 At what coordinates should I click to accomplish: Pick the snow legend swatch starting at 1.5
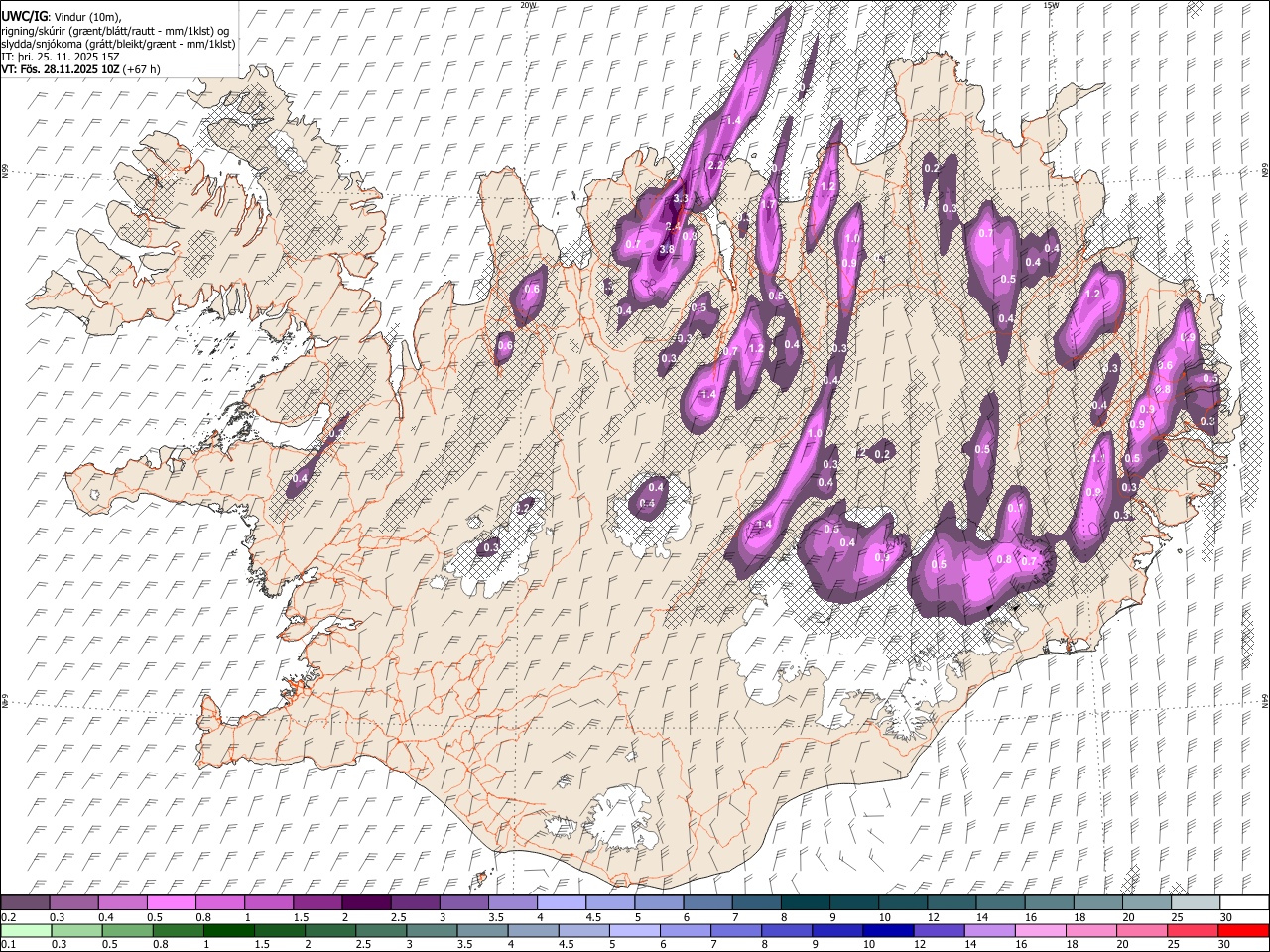click(x=317, y=902)
